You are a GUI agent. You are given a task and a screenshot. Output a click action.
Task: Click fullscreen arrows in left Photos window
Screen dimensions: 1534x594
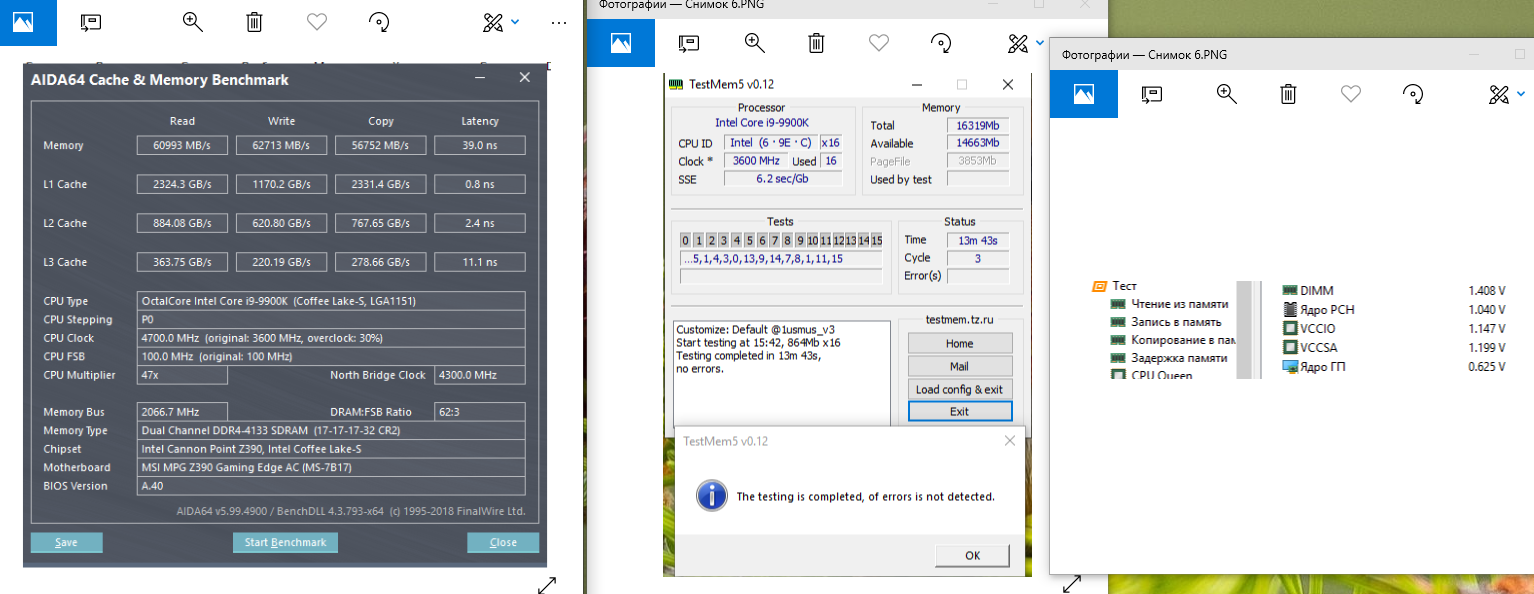(547, 585)
